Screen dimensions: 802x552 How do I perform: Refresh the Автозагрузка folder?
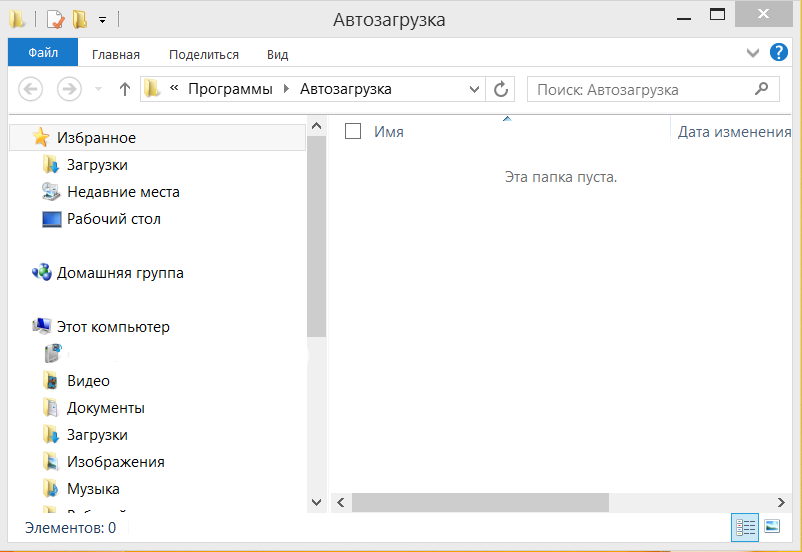click(x=500, y=89)
